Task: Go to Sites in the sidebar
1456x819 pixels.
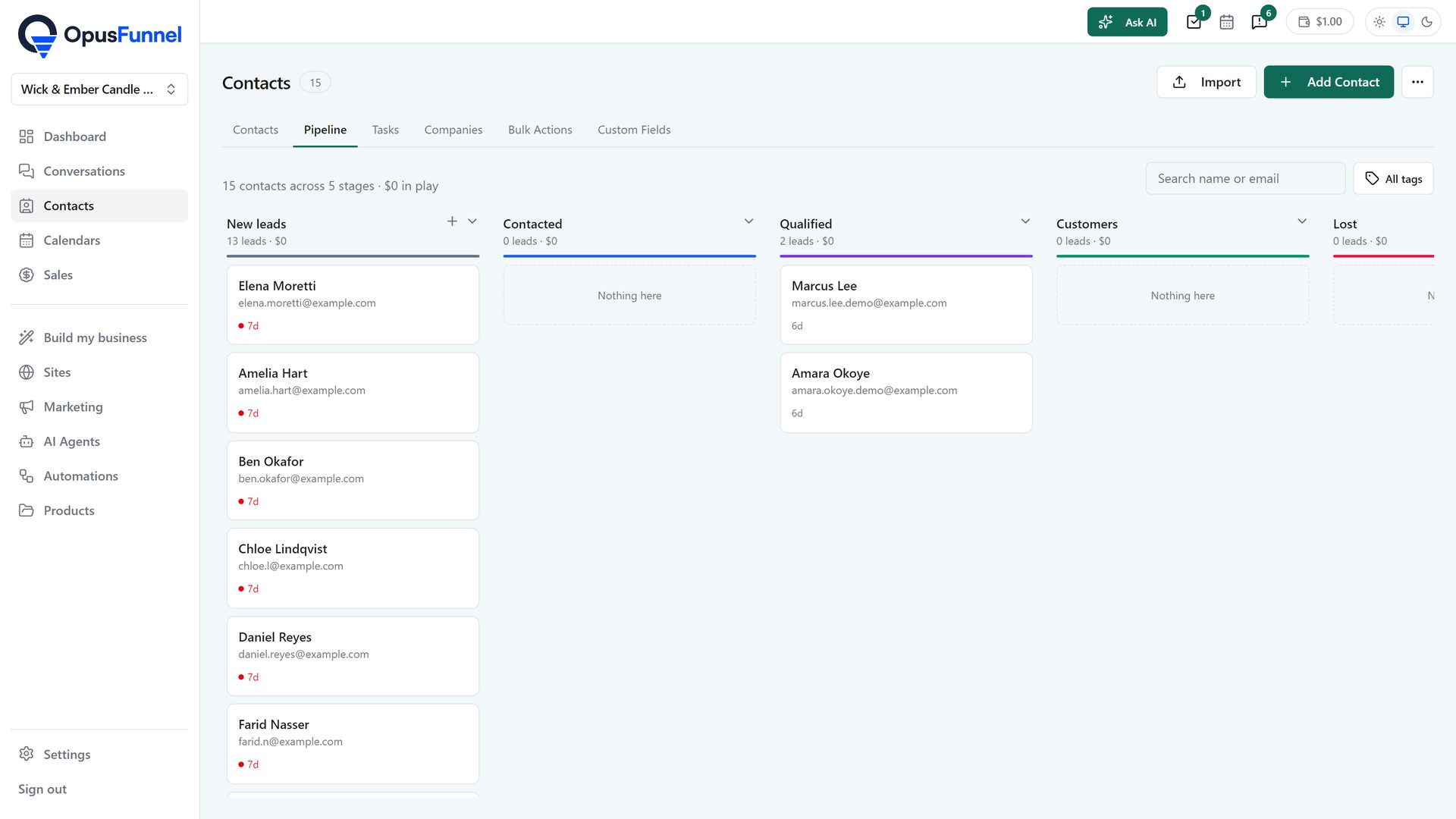Action: click(x=99, y=372)
